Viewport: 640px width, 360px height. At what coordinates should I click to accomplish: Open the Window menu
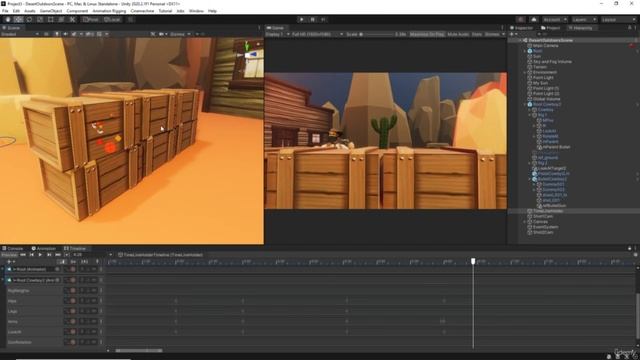tap(196, 11)
